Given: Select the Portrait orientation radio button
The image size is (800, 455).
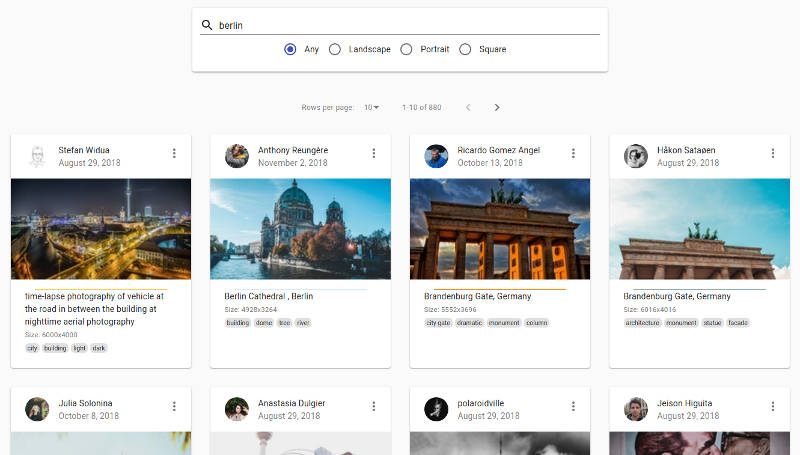Looking at the screenshot, I should (x=406, y=49).
